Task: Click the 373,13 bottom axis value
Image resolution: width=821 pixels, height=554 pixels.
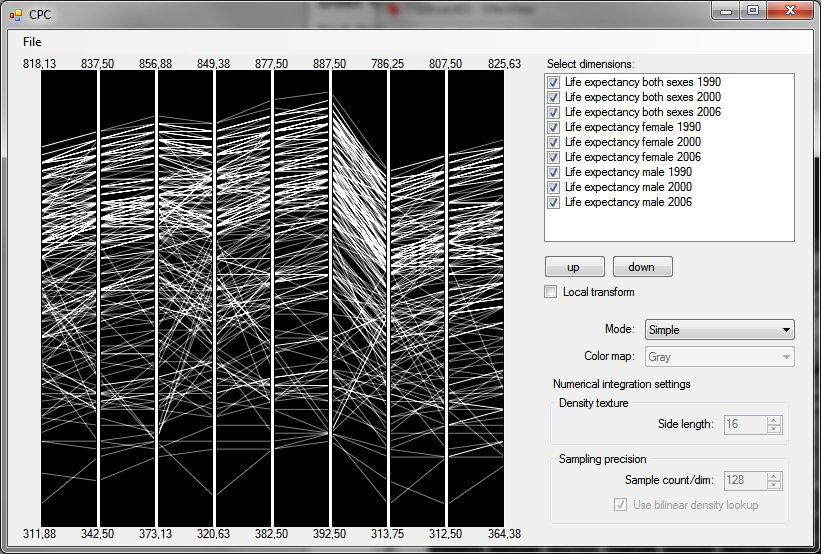Action: click(x=156, y=534)
